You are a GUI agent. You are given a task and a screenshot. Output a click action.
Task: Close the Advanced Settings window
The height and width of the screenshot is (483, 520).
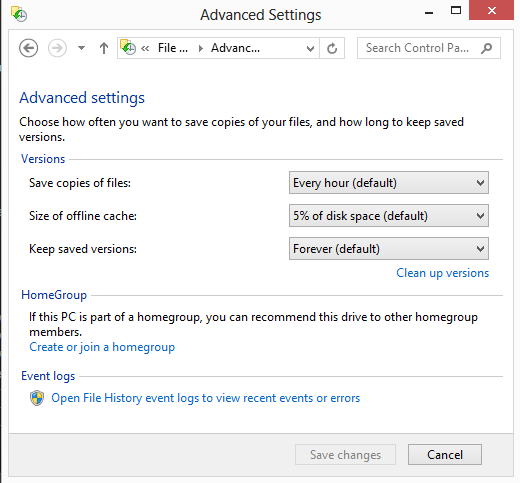[491, 11]
